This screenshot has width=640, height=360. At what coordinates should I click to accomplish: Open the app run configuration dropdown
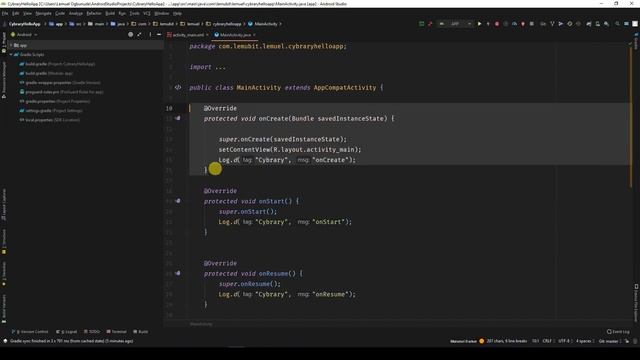pyautogui.click(x=455, y=24)
